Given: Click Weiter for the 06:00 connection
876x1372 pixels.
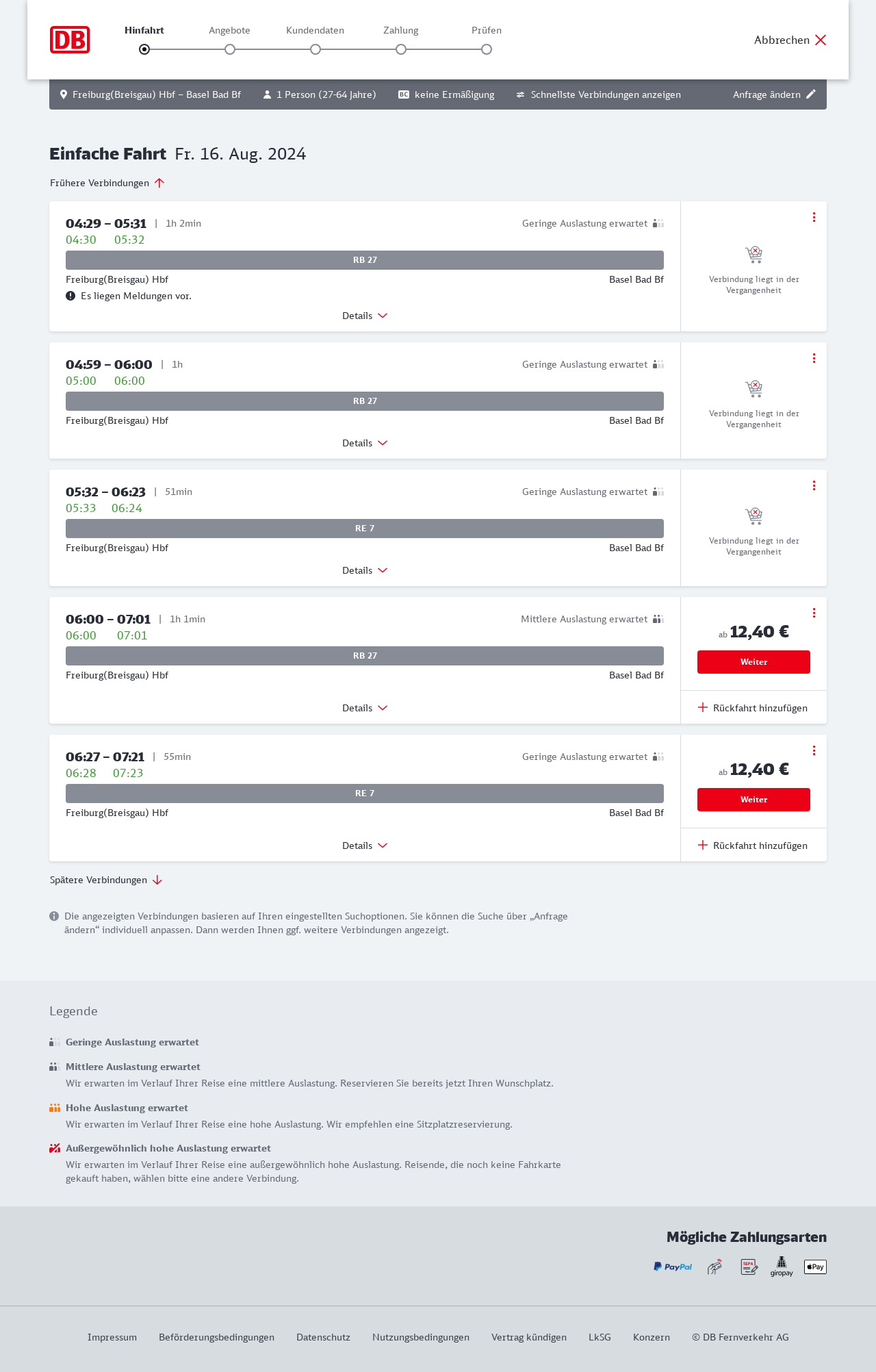Looking at the screenshot, I should [753, 662].
